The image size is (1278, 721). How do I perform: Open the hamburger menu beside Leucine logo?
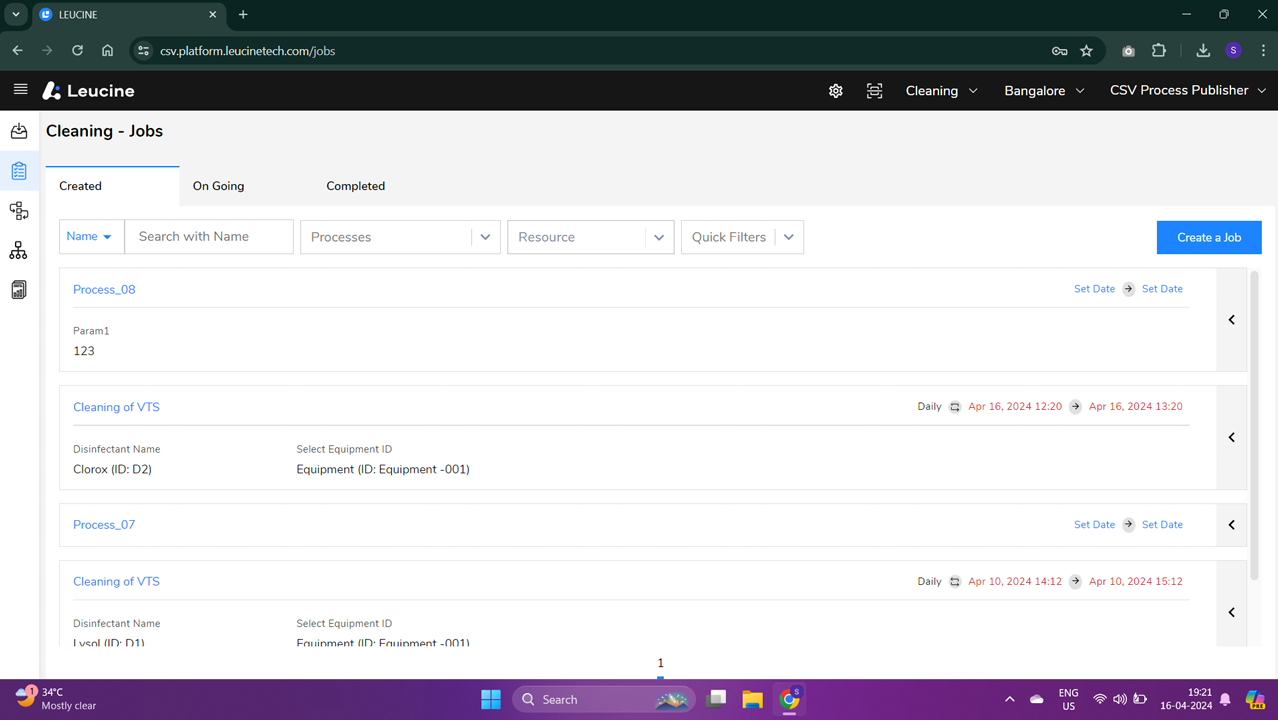pyautogui.click(x=19, y=90)
